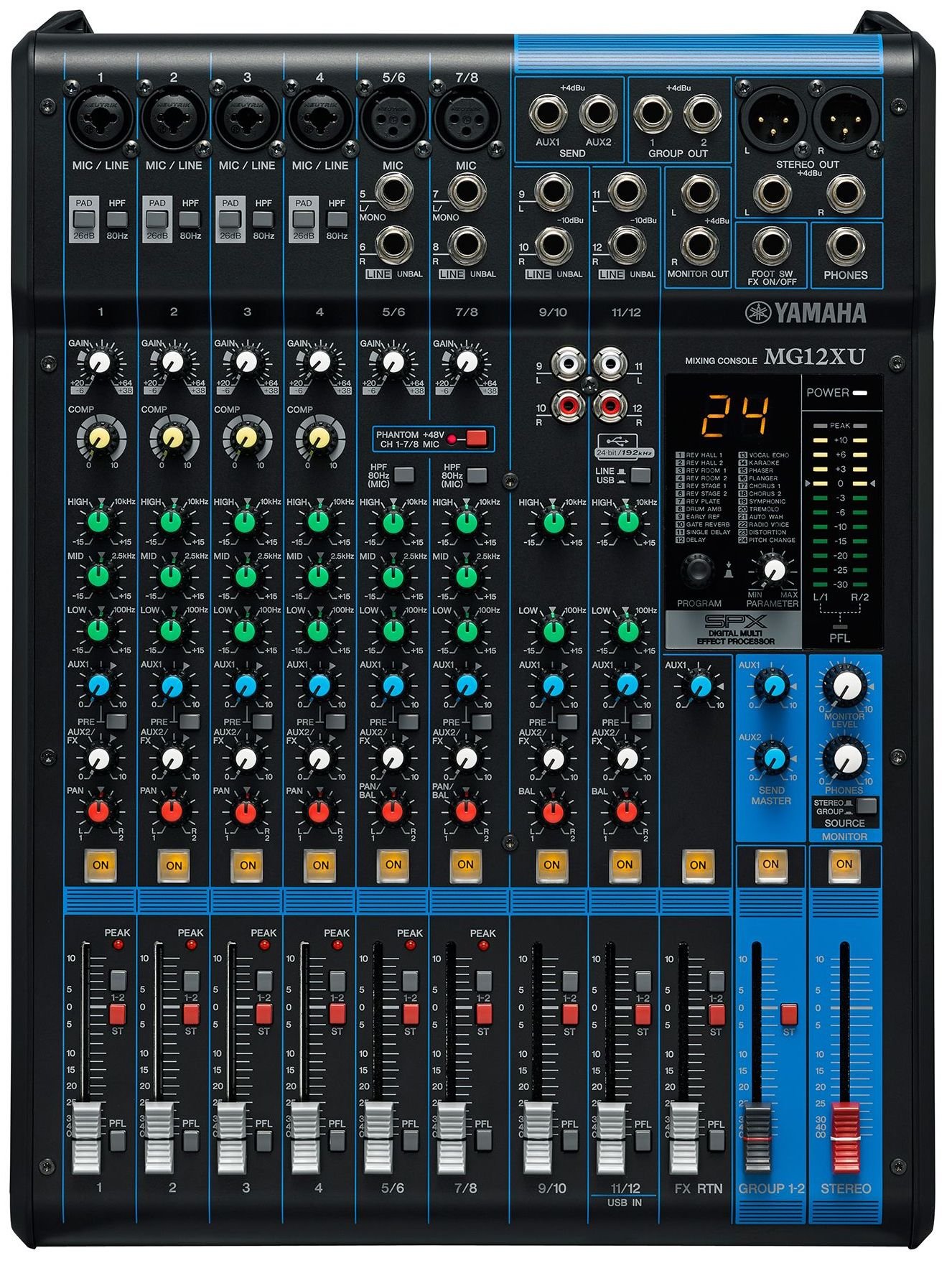Viewport: 952px width, 1263px height.
Task: Click the red STEREO master fader
Action: click(x=844, y=1134)
